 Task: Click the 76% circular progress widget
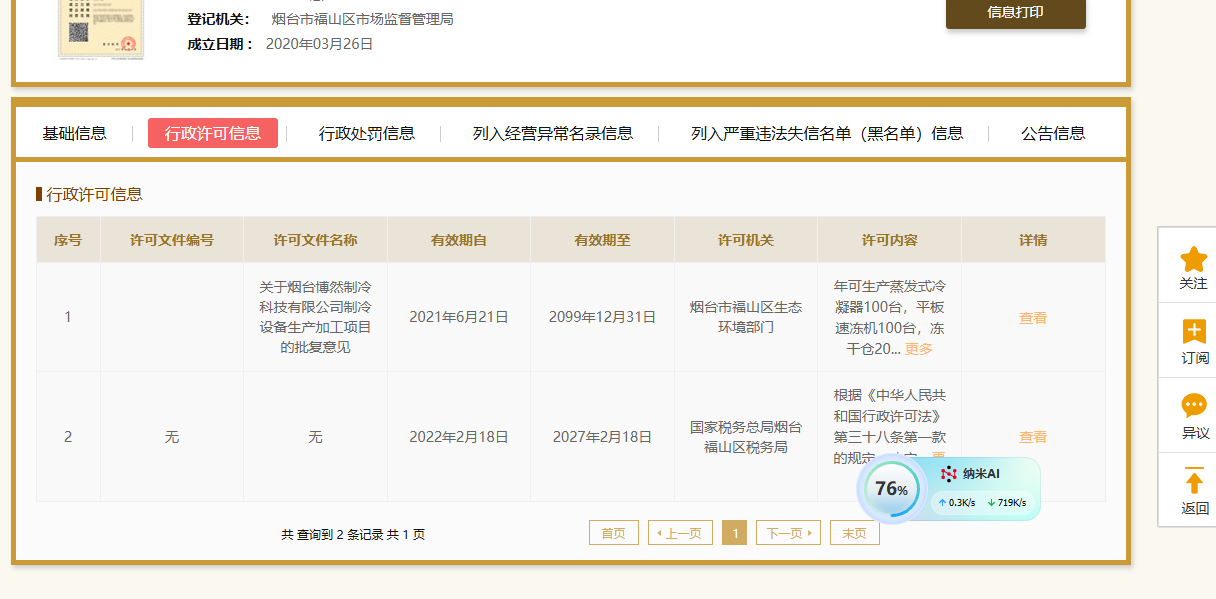pyautogui.click(x=891, y=489)
